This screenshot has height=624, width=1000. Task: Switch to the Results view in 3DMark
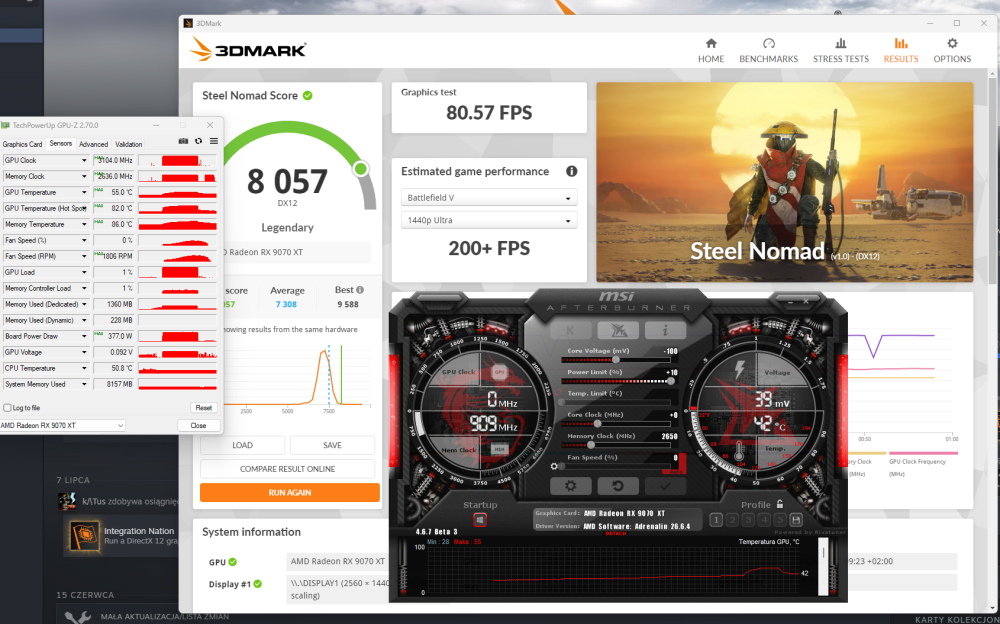tap(901, 50)
